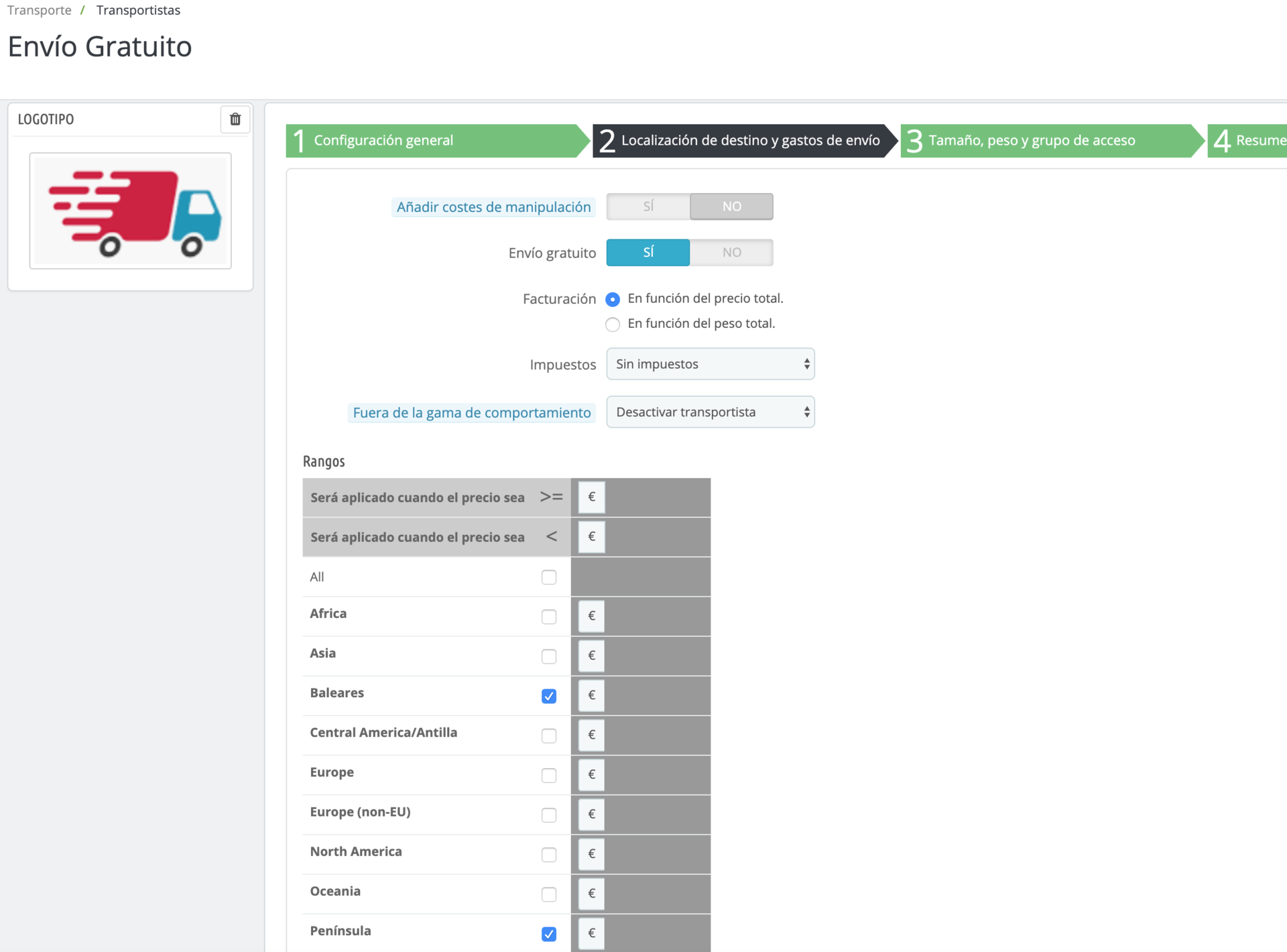The width and height of the screenshot is (1287, 952).
Task: Click Transporte breadcrumb link
Action: tap(40, 10)
